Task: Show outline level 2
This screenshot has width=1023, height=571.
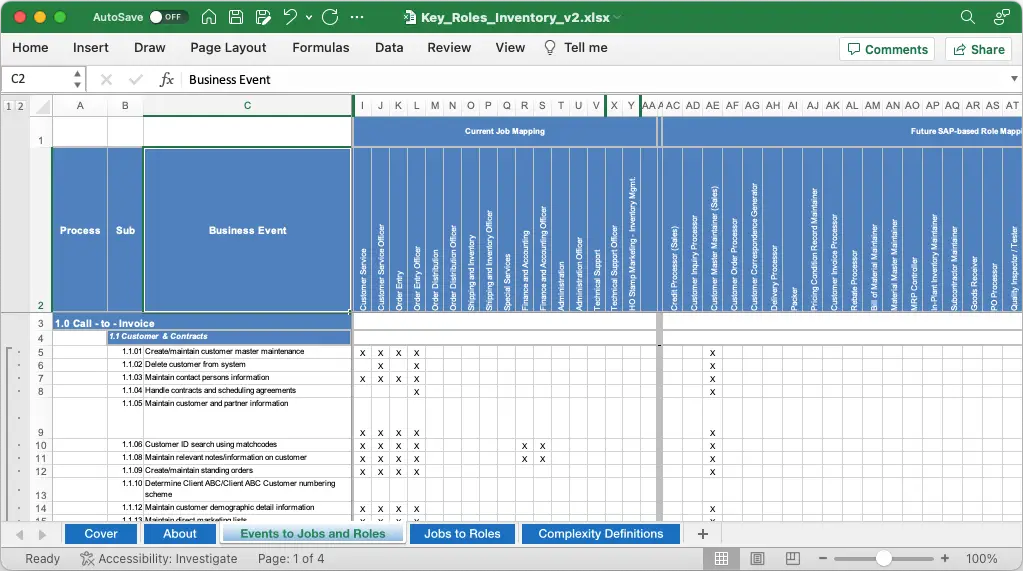Action: tap(20, 106)
